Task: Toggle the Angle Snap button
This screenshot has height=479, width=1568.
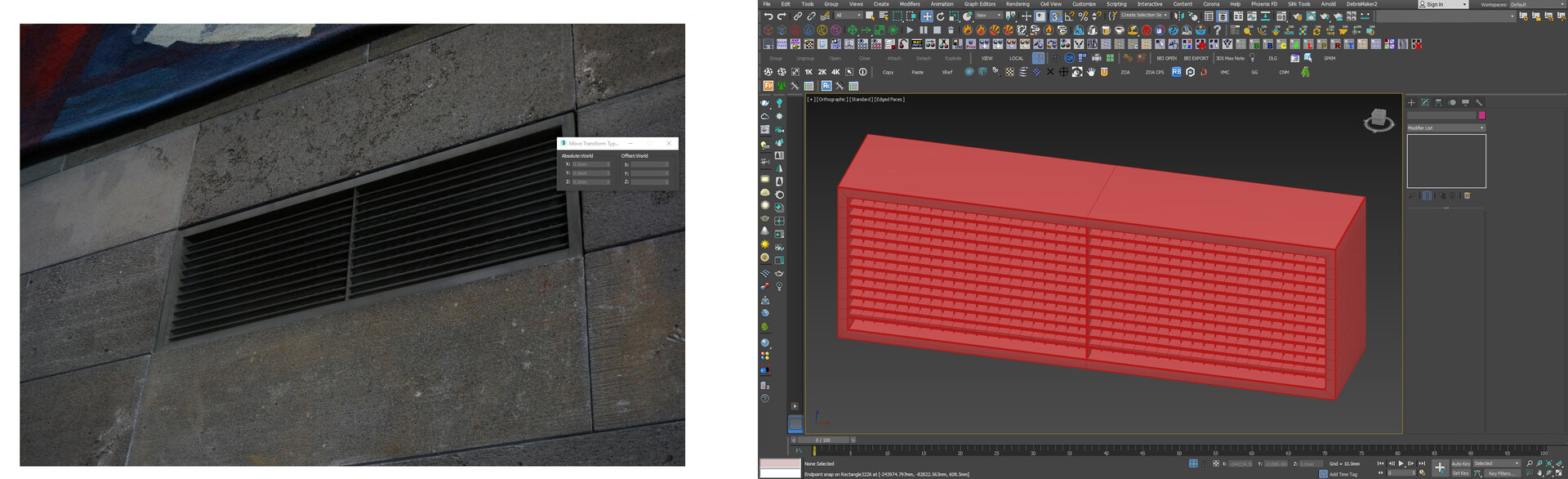Action: point(1069,16)
